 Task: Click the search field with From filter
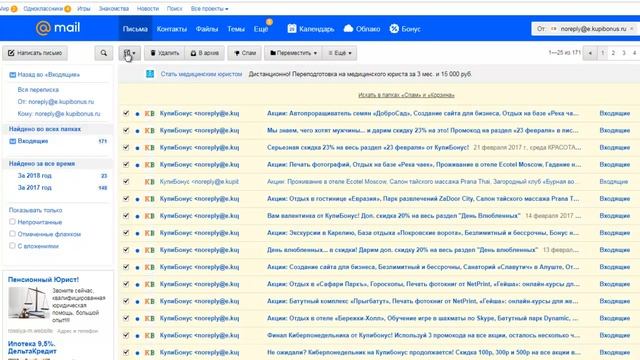(585, 29)
